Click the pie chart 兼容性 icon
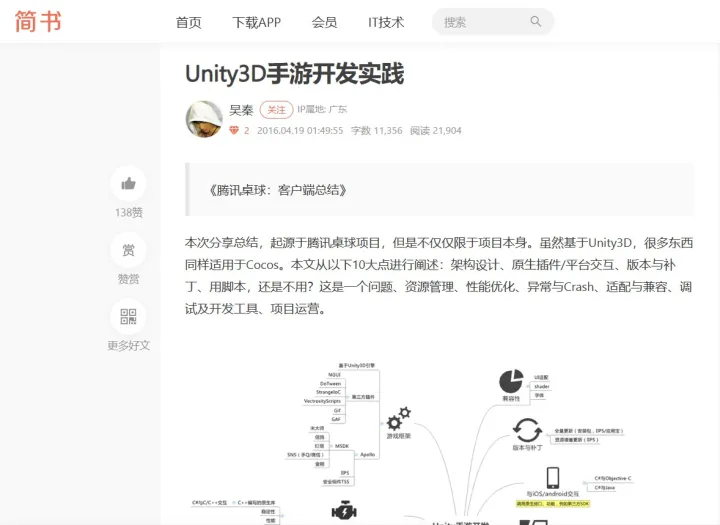The height and width of the screenshot is (525, 720). [511, 381]
